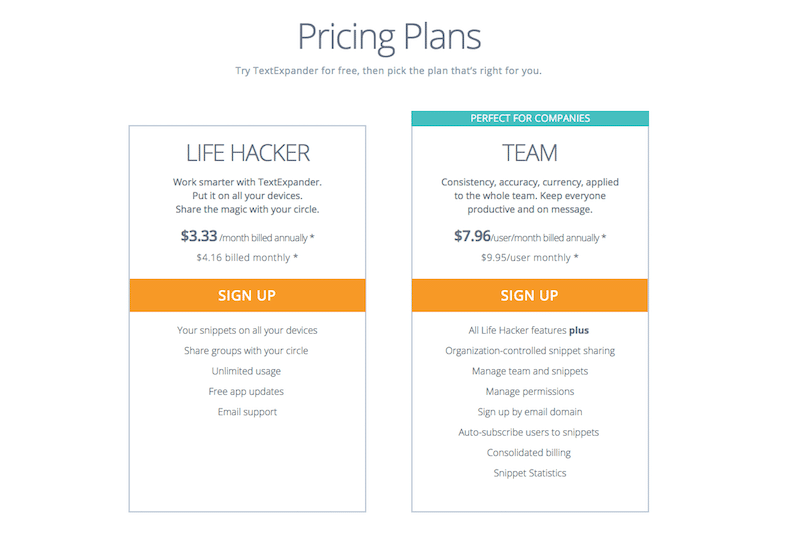Click 'Share groups with your circle' feature
This screenshot has width=800, height=539.
(246, 351)
